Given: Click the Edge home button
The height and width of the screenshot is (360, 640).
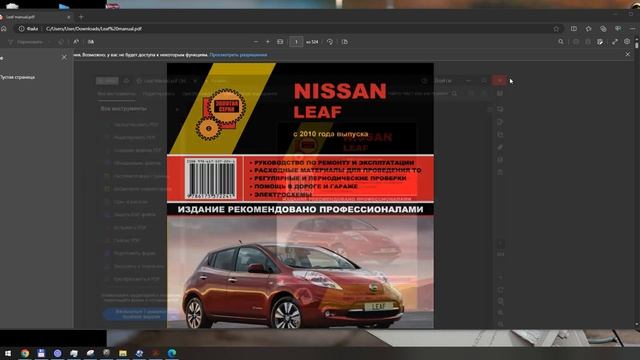Looking at the screenshot, I should pyautogui.click(x=4, y=29).
